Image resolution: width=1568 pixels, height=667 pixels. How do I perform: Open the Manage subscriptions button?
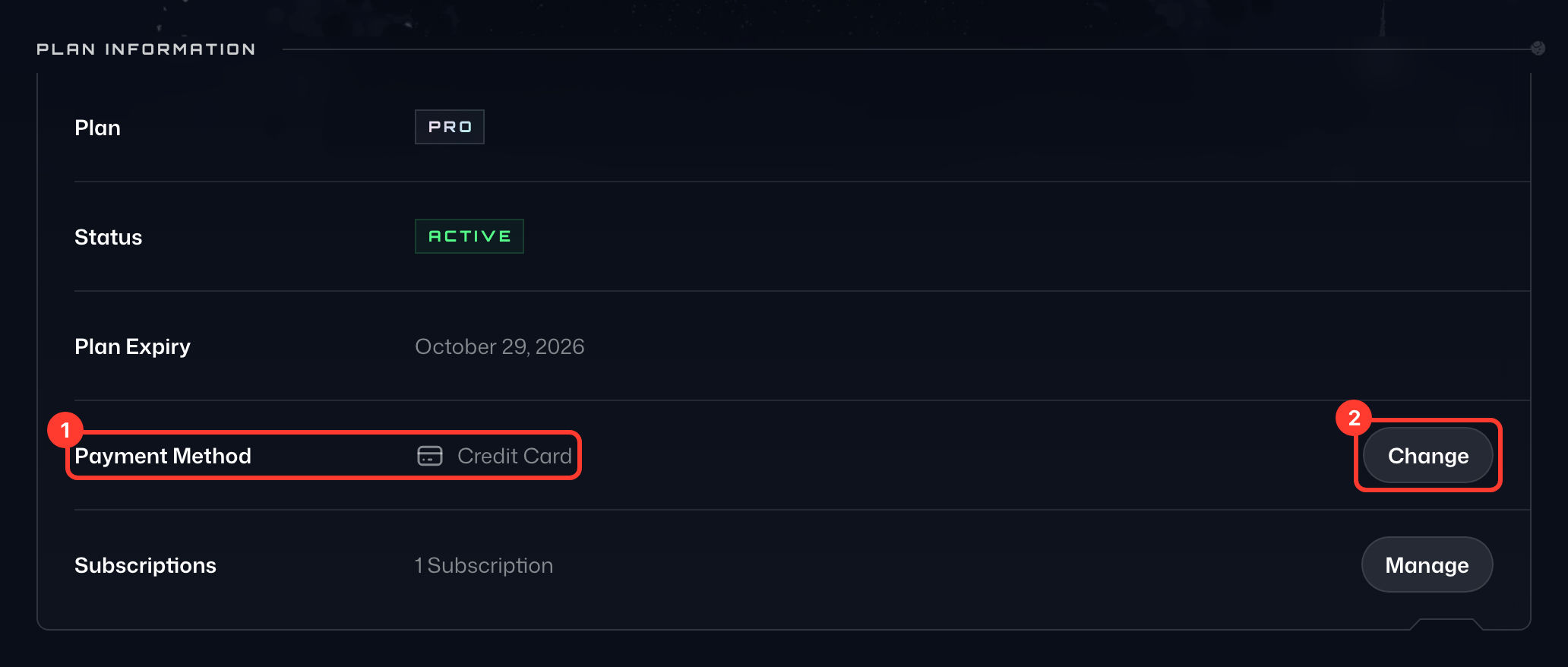(x=1427, y=564)
